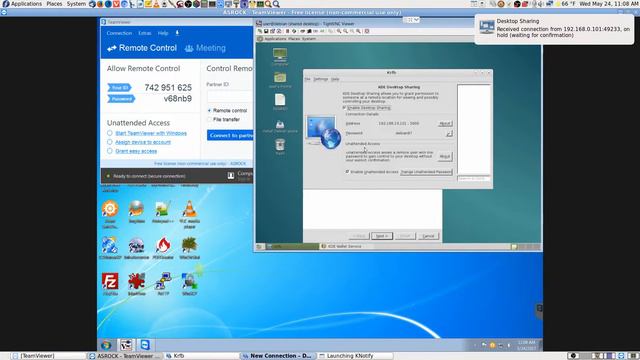Switch to the Meeting tab
This screenshot has width=640, height=360.
click(205, 48)
